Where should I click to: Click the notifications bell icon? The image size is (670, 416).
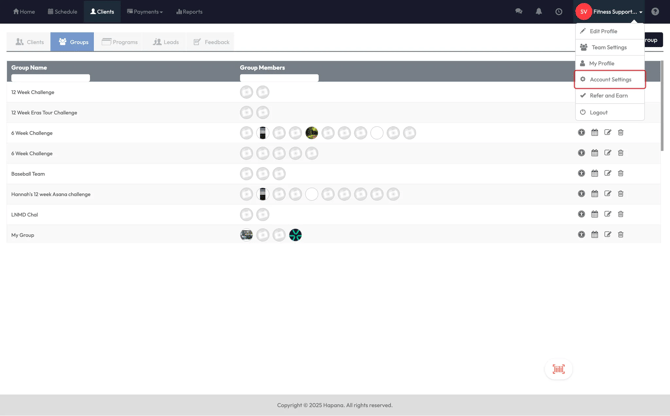pos(538,12)
